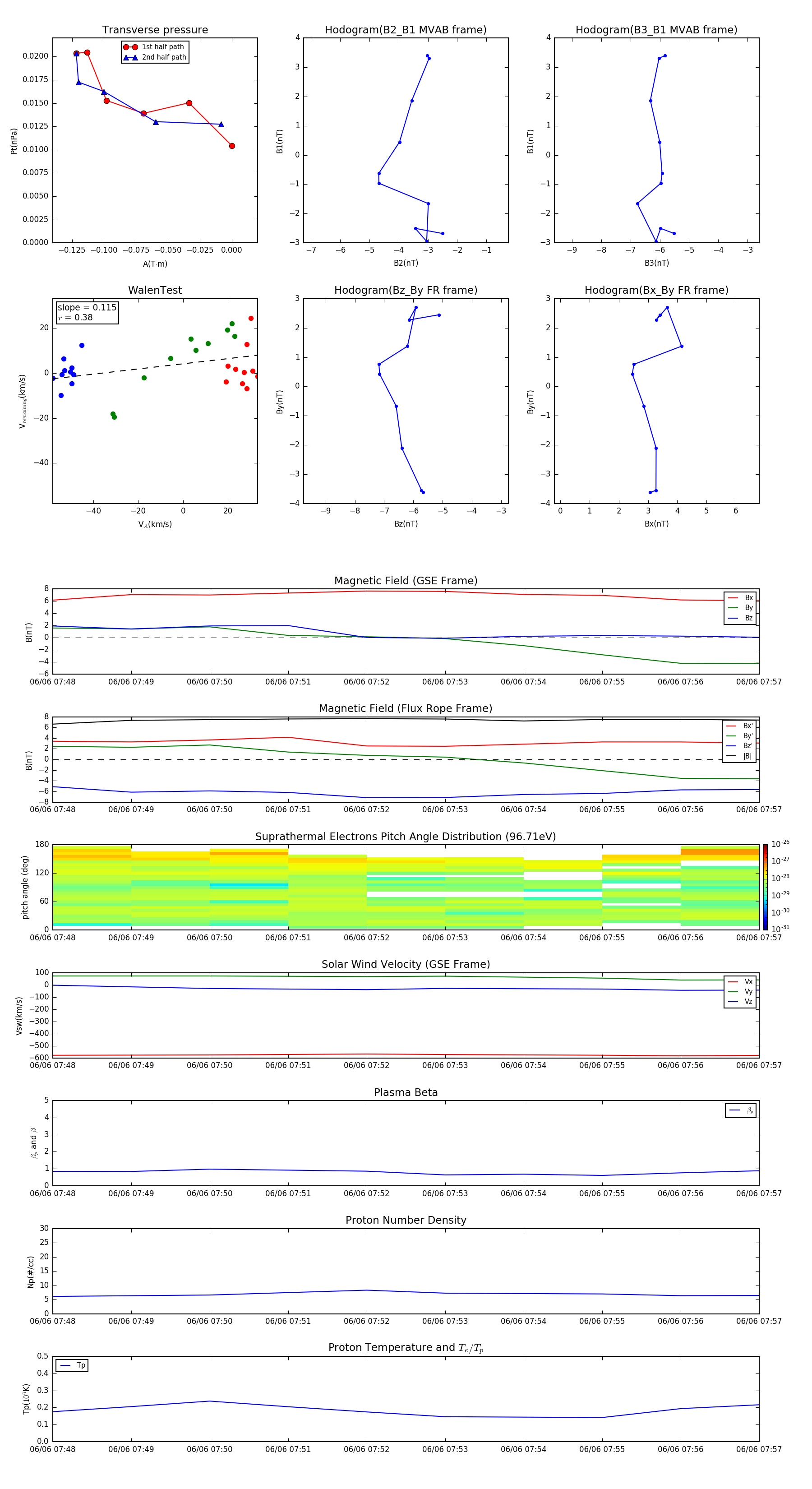
Task: Click the 'Proton Temperature and Te/Tp' title
Action: click(x=406, y=1348)
